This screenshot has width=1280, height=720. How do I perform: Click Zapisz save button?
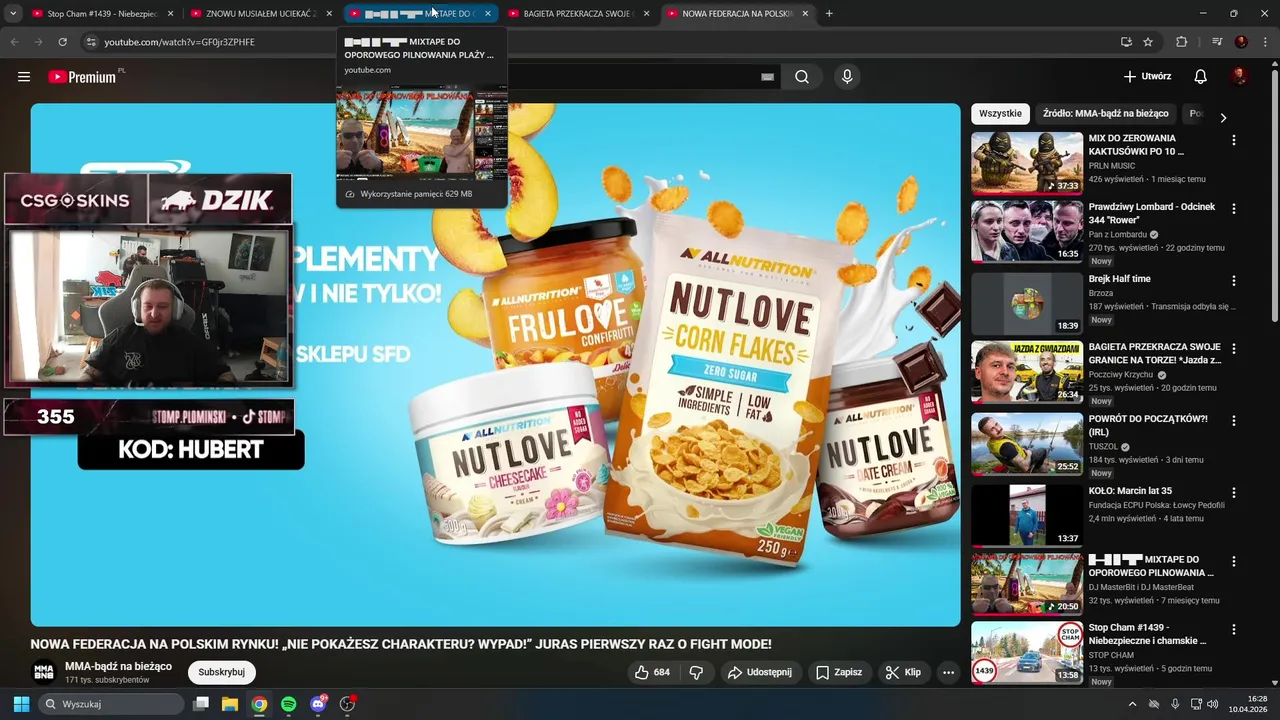point(838,672)
